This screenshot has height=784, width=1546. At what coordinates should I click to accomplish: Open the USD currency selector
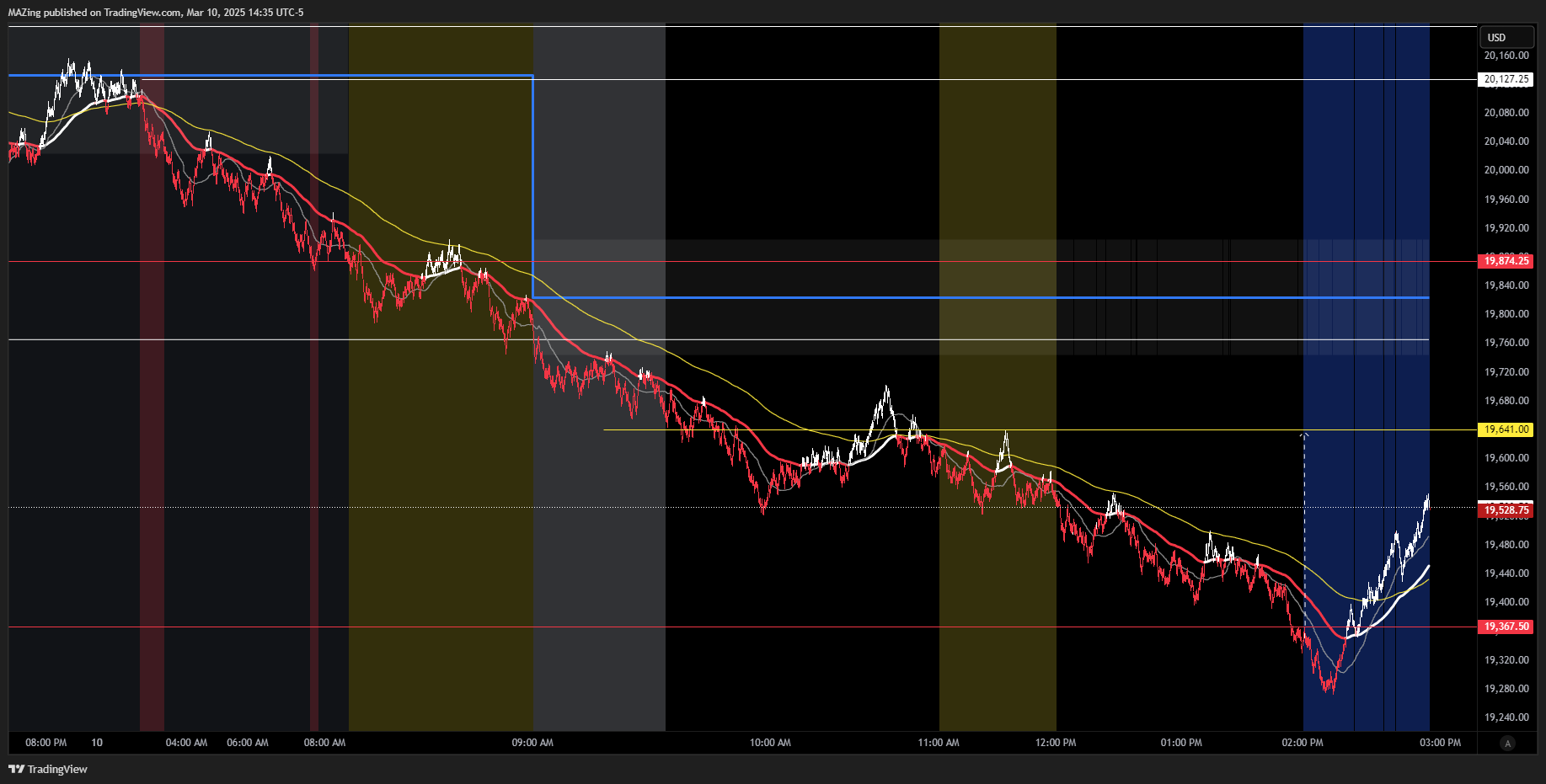[x=1506, y=37]
